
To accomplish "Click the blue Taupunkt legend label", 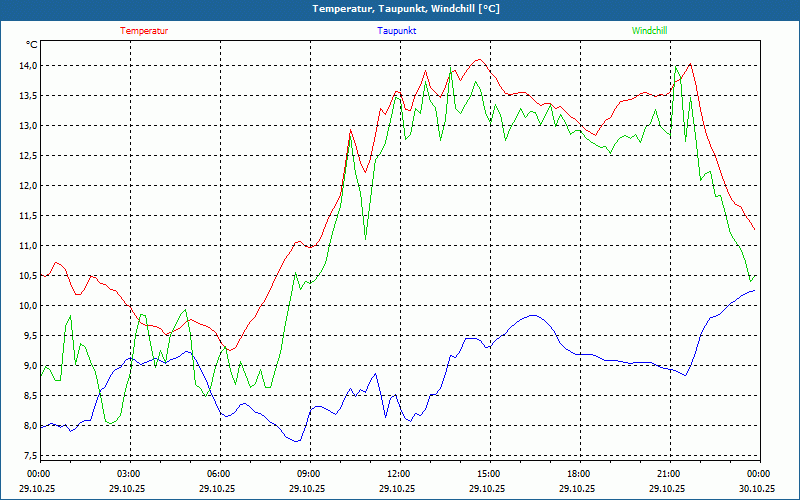I will point(397,31).
